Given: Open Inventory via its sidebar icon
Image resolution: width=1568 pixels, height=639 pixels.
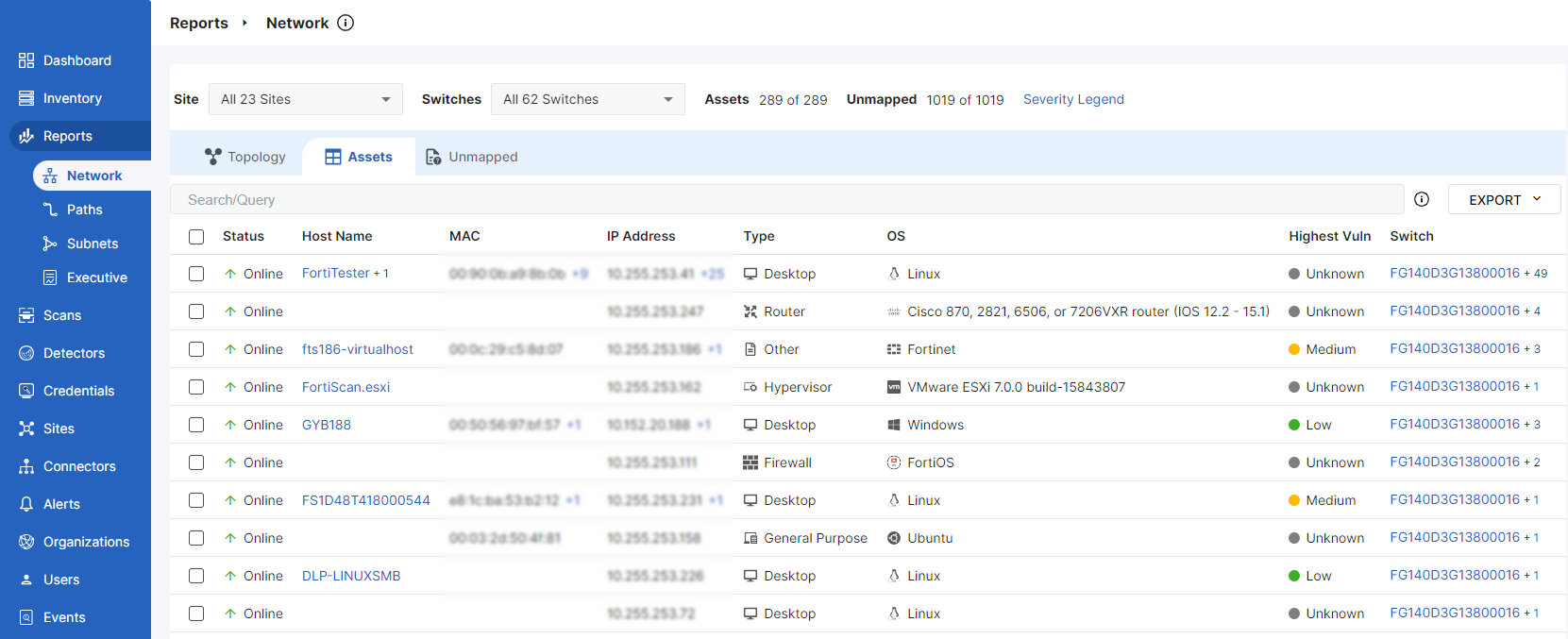Looking at the screenshot, I should pyautogui.click(x=26, y=98).
